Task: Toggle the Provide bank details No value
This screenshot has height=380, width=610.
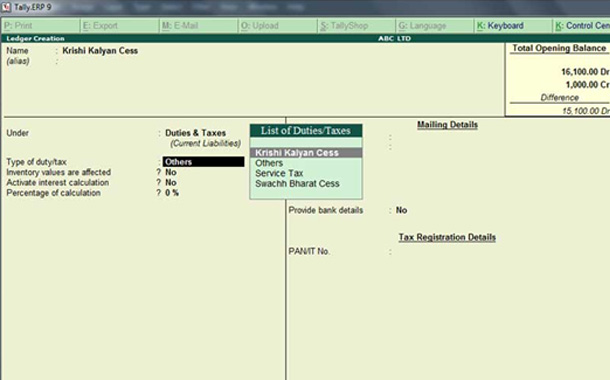Action: point(401,210)
